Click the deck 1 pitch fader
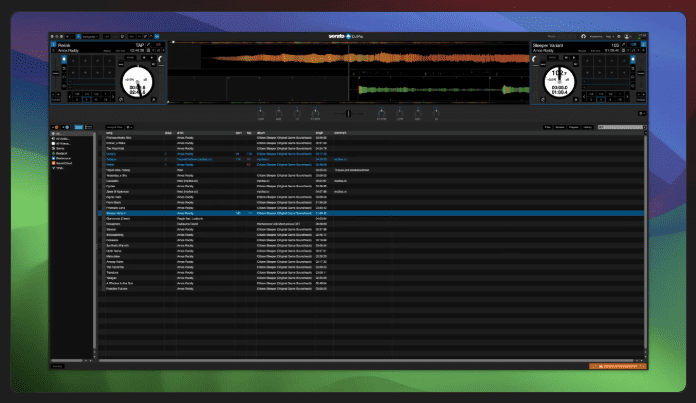The width and height of the screenshot is (696, 403). [x=56, y=73]
